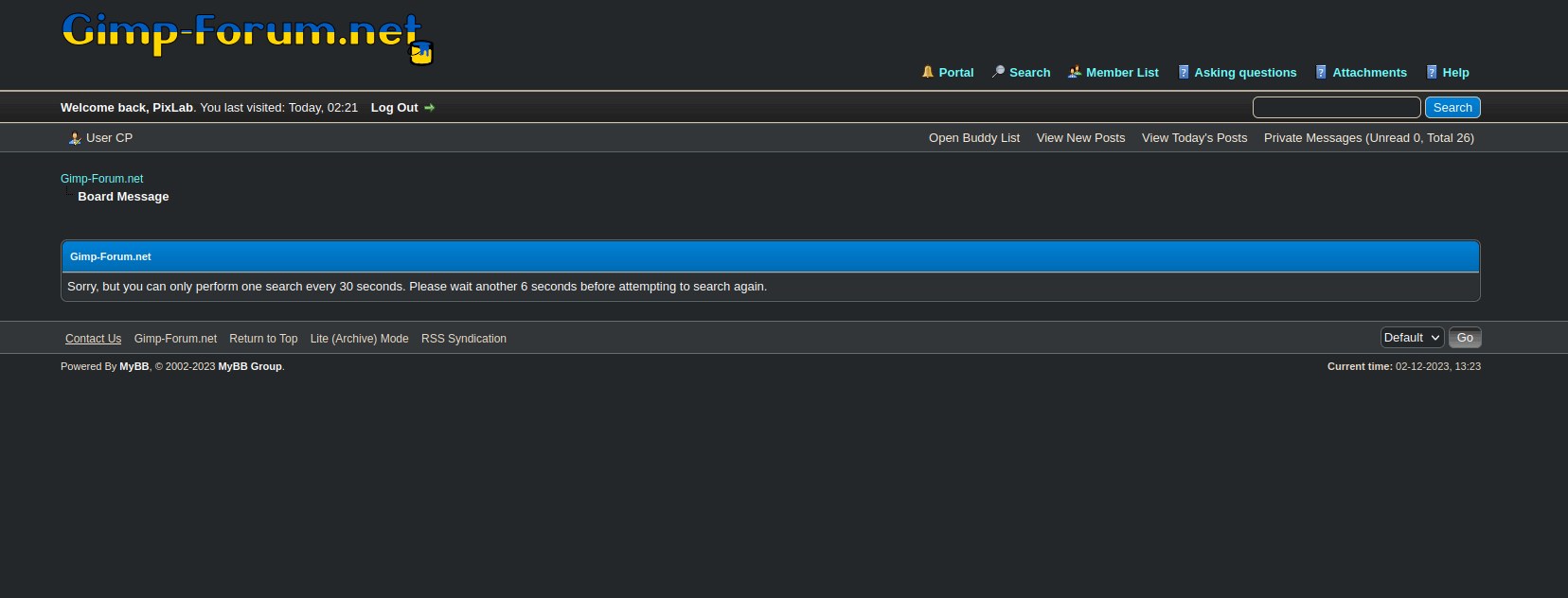
Task: Click the MyBB Group link
Action: pyautogui.click(x=250, y=366)
